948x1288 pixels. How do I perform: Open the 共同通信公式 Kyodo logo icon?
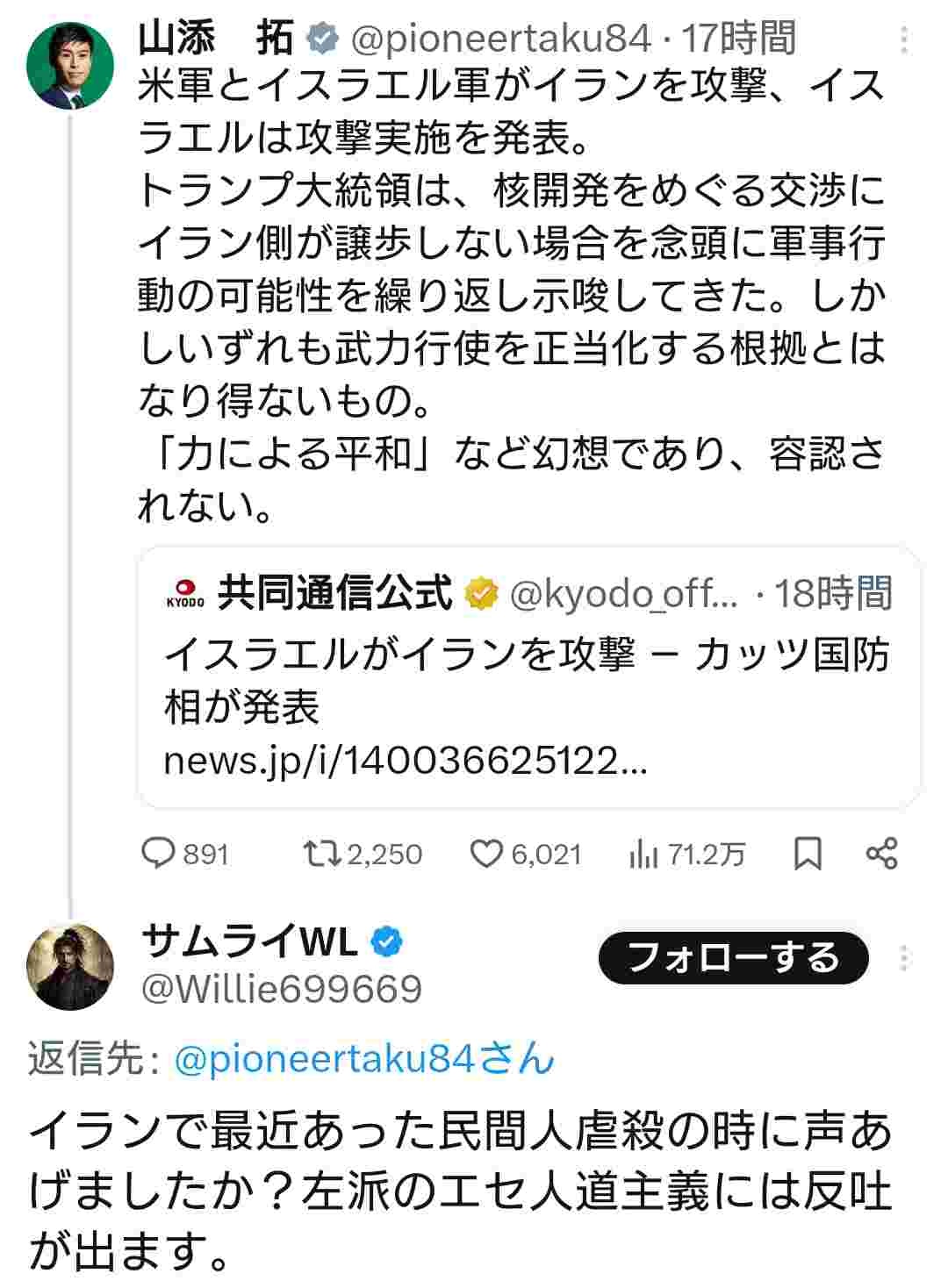[185, 593]
